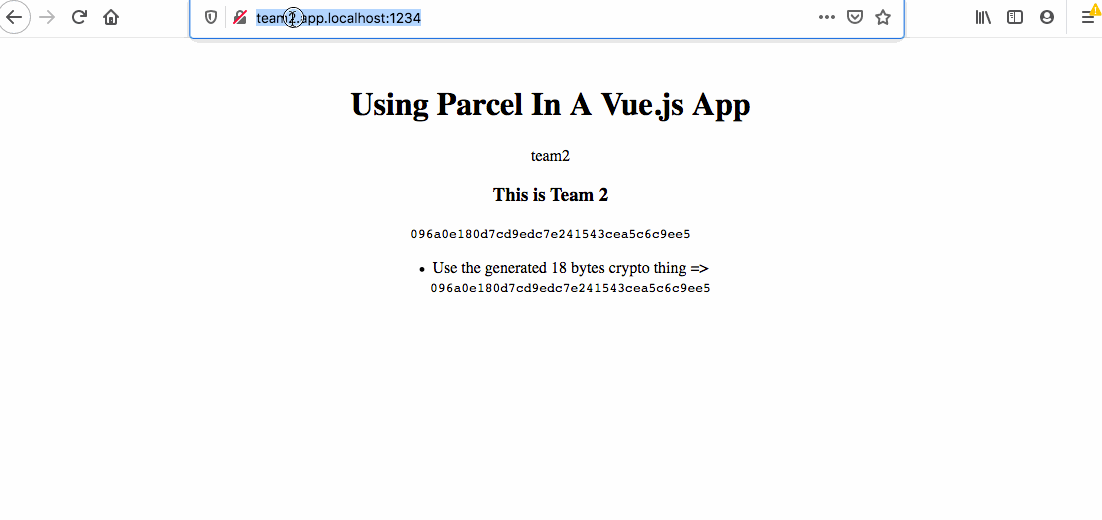Open the Library bookmarks and history icon

983,18
